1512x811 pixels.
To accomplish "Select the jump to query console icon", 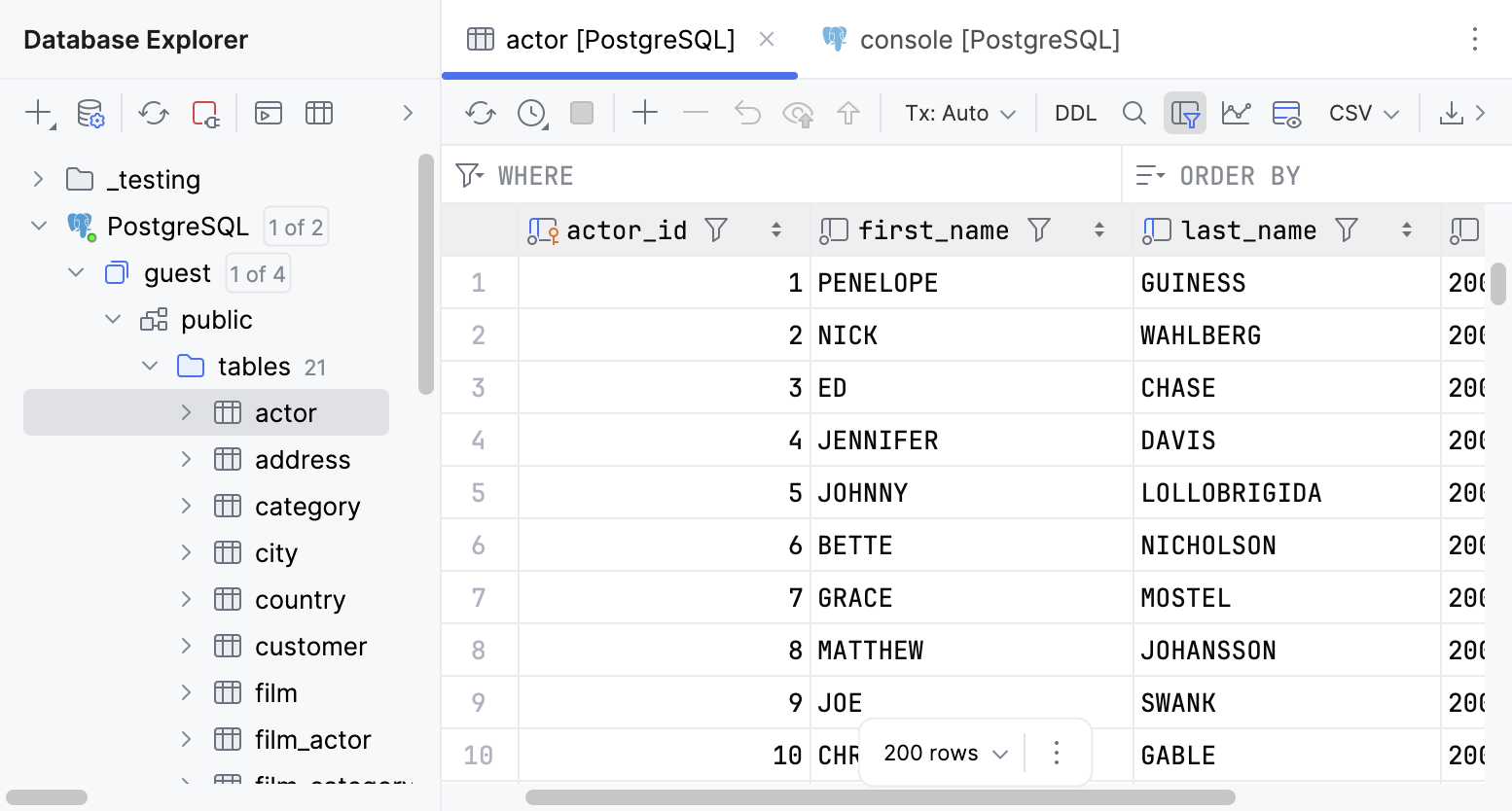I will pos(268,113).
